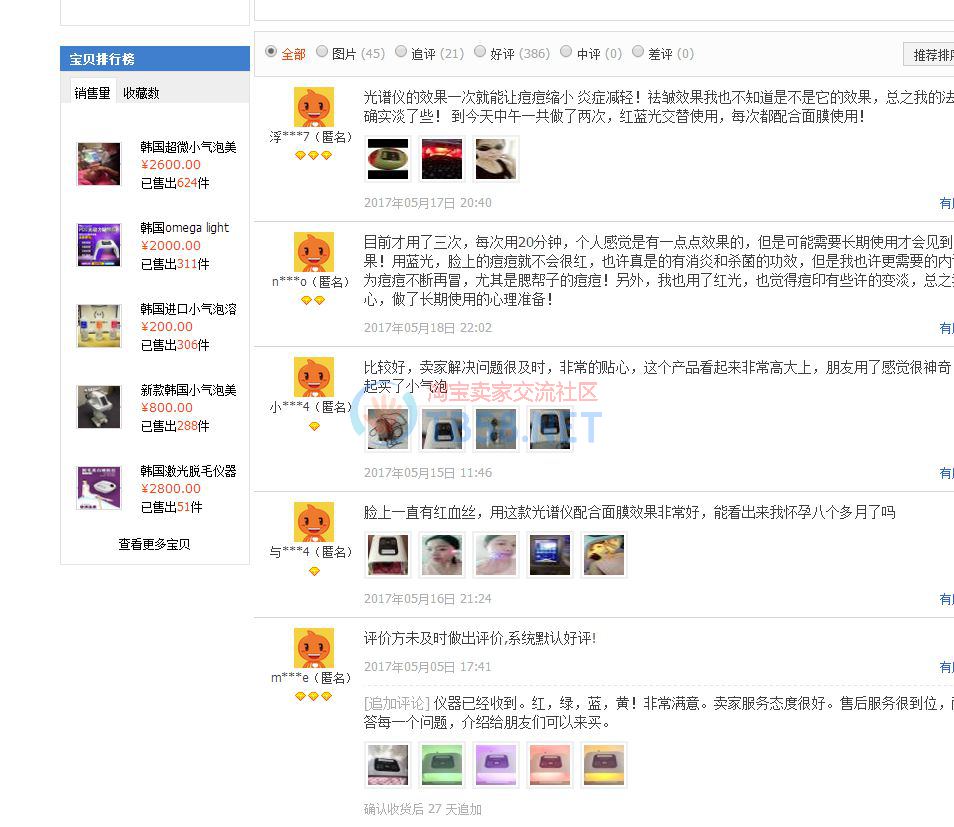Image resolution: width=954 pixels, height=827 pixels.
Task: Select the 好评 (386) radio filter
Action: tap(480, 52)
